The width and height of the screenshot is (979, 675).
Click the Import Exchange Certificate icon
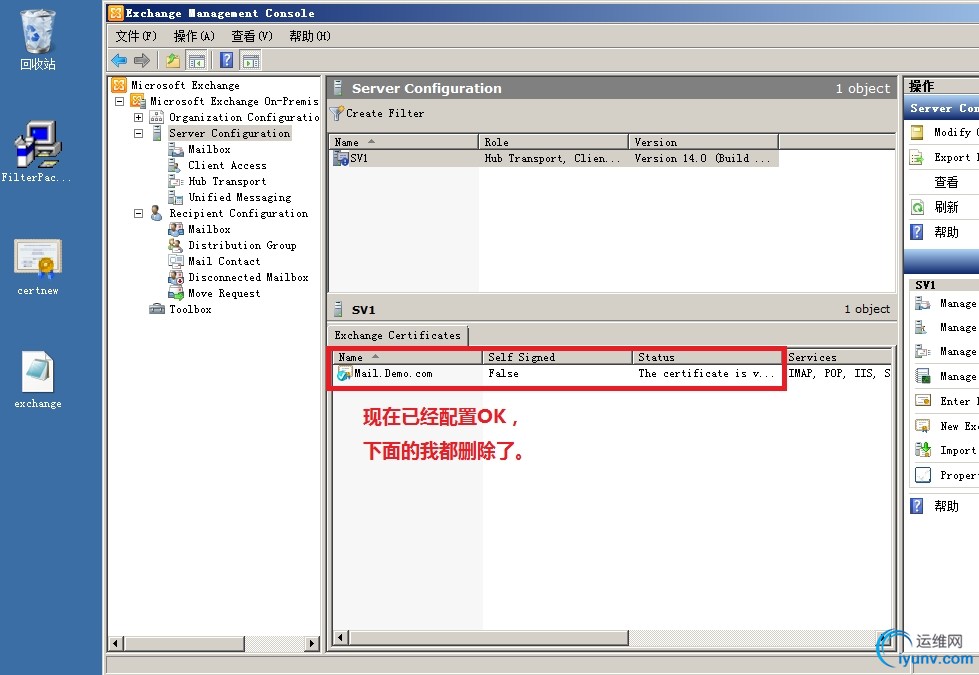[923, 450]
